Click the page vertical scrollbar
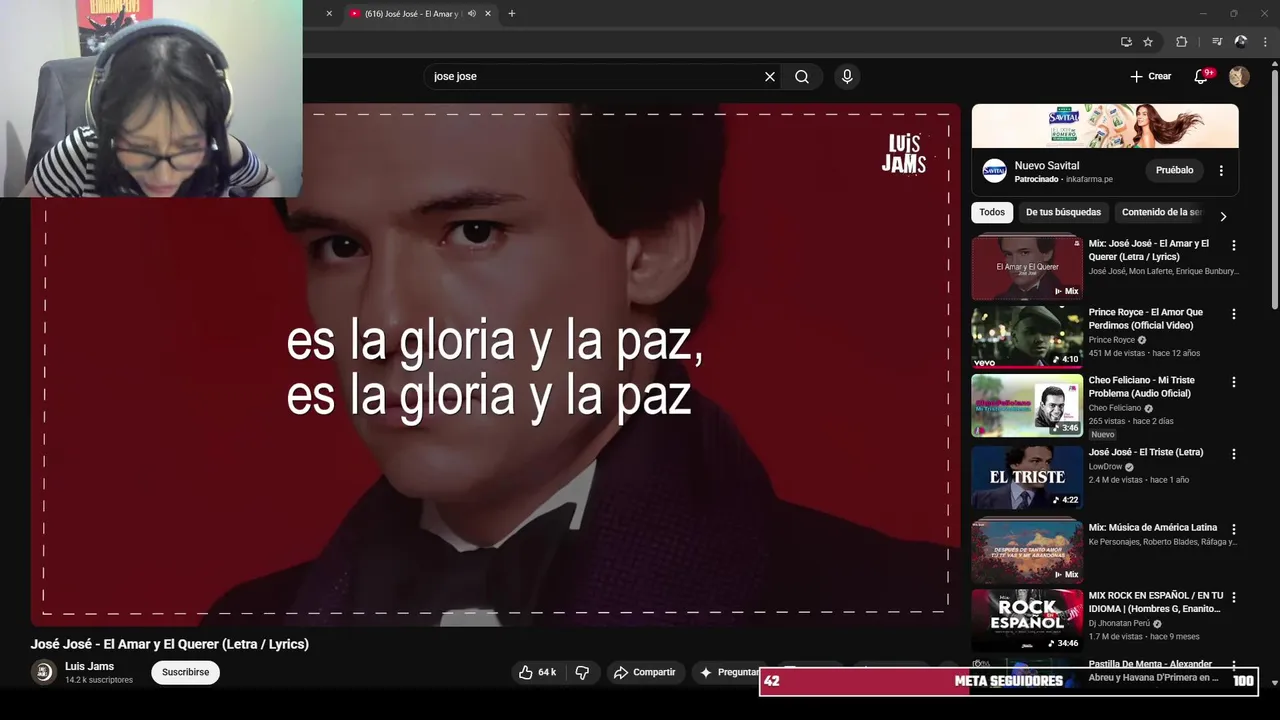This screenshot has width=1280, height=720. [1274, 190]
